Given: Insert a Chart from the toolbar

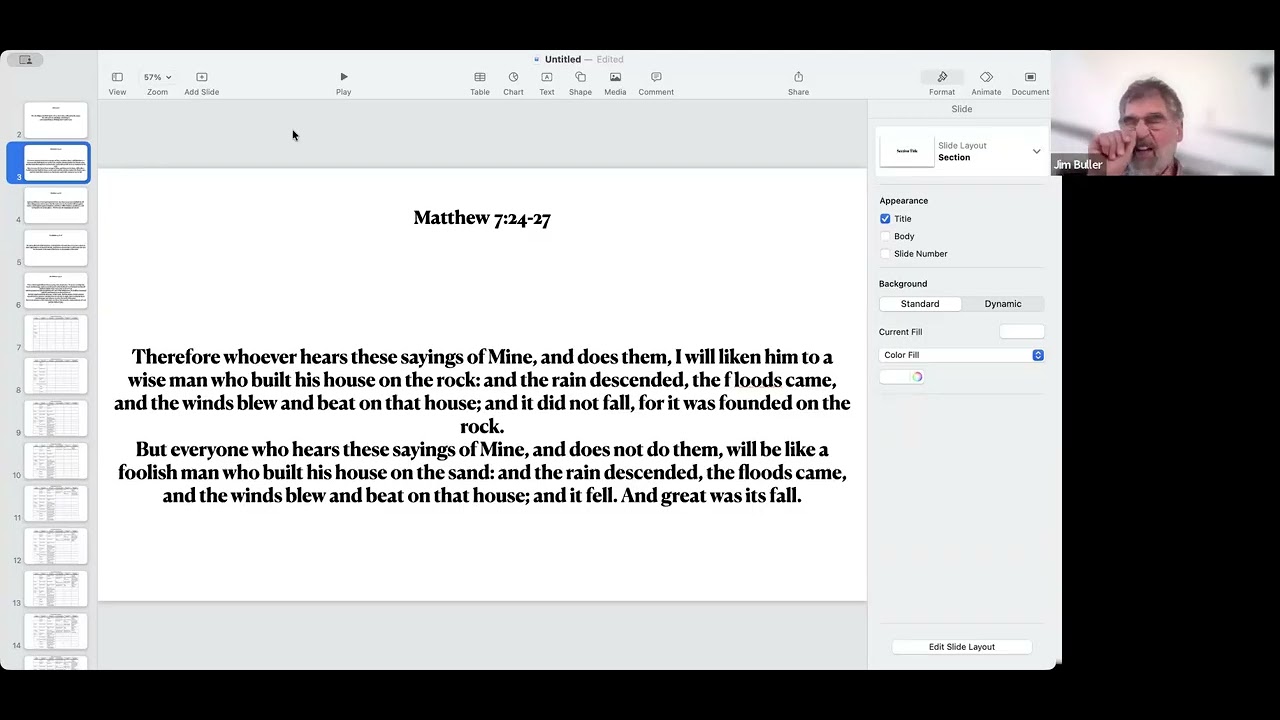Looking at the screenshot, I should [513, 77].
